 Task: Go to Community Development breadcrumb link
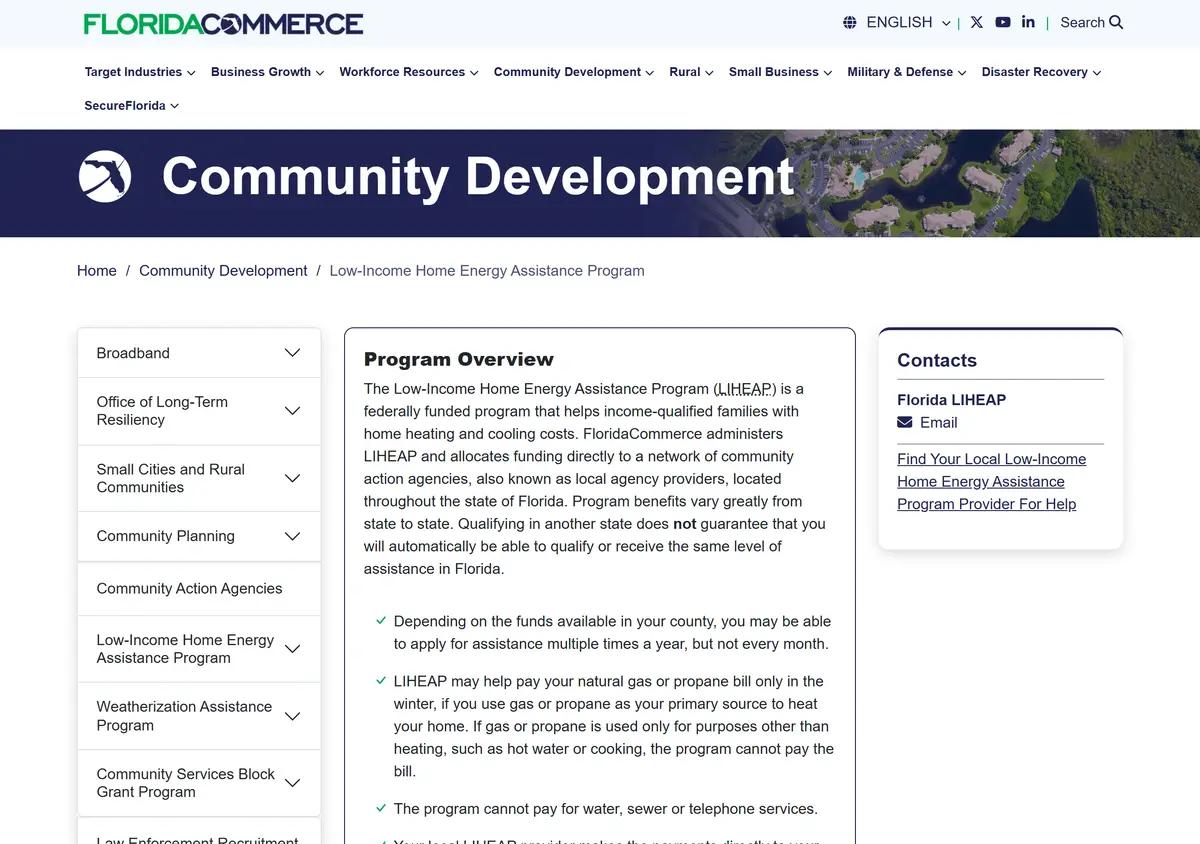[x=223, y=271]
